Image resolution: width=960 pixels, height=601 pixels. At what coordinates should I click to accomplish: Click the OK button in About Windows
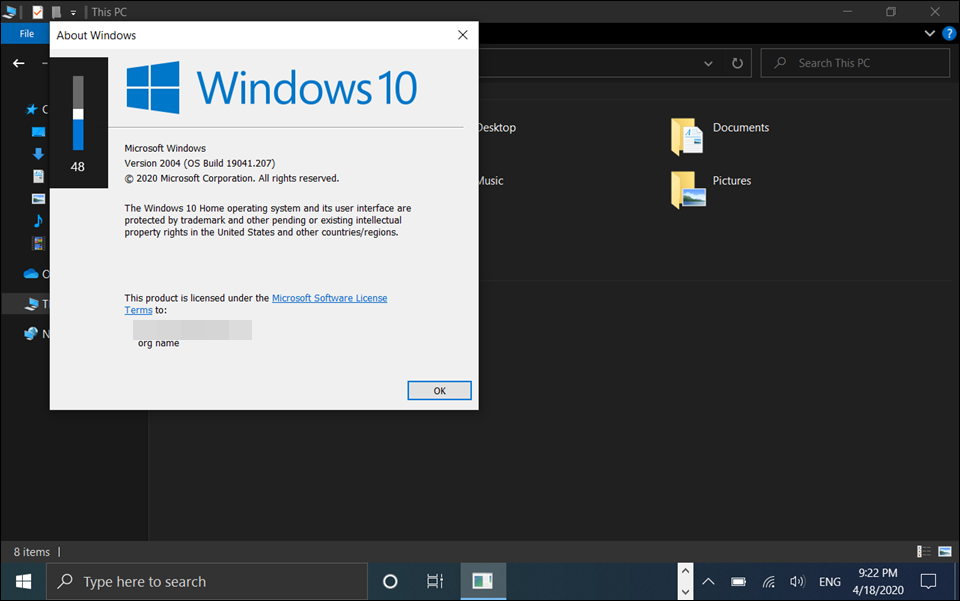440,390
